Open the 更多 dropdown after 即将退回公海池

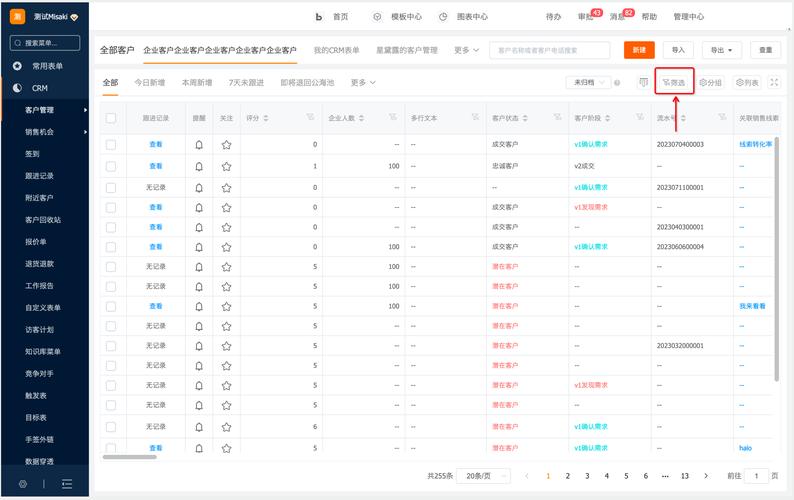tap(363, 83)
